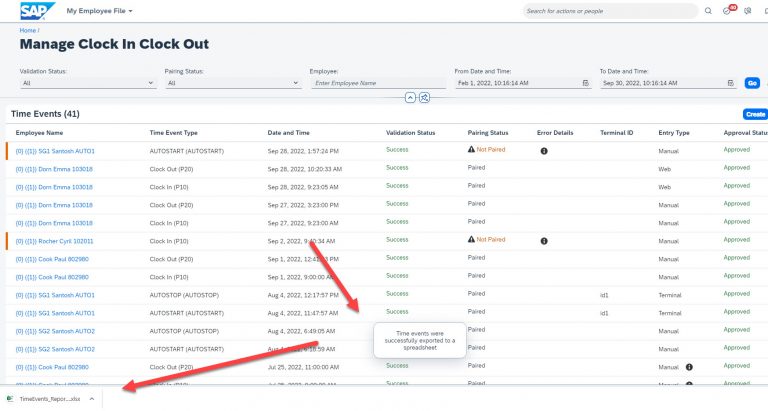Click the Home breadcrumb link

(x=27, y=30)
